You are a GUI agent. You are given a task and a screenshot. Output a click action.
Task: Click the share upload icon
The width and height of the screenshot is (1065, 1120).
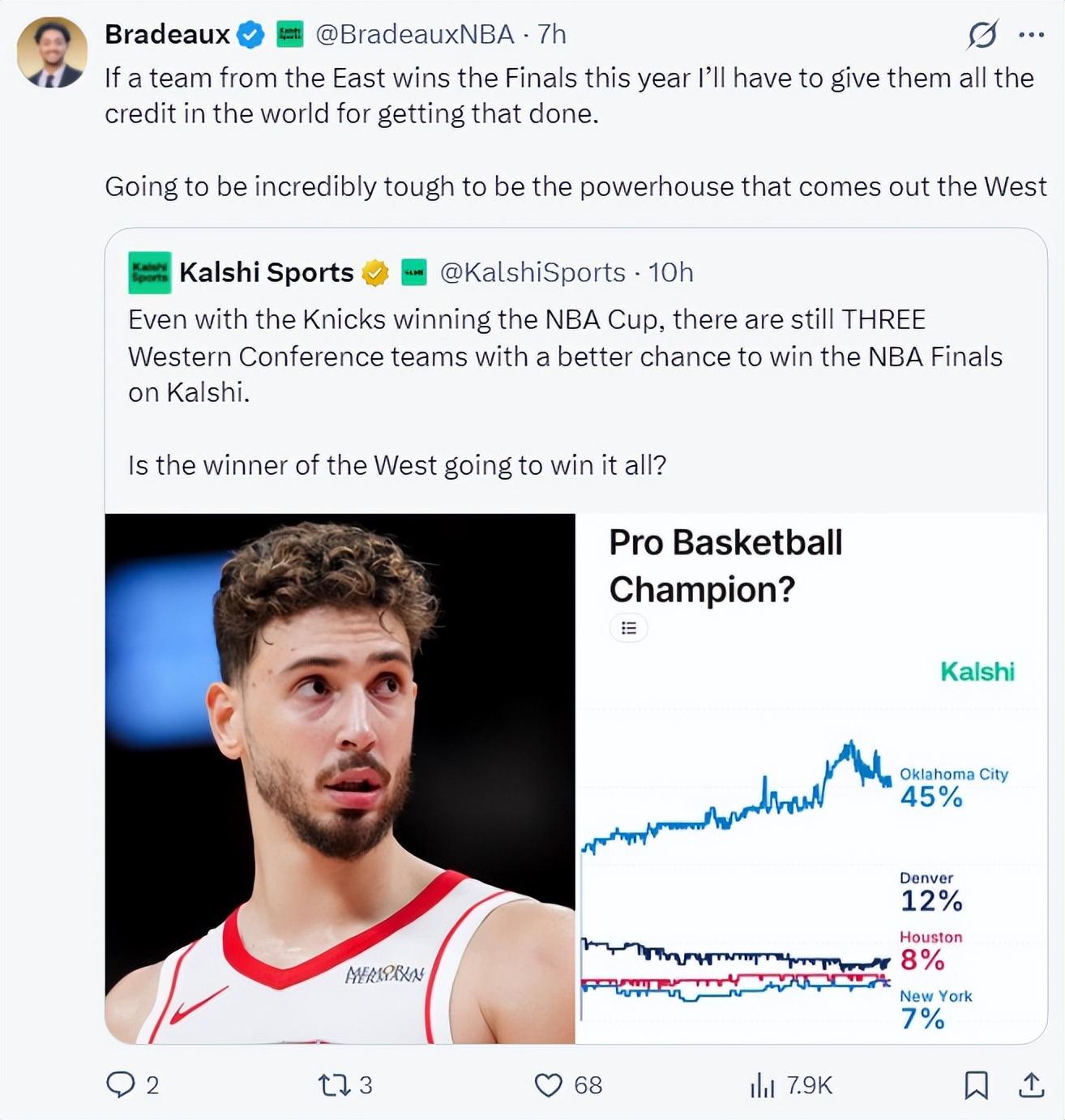1031,1084
